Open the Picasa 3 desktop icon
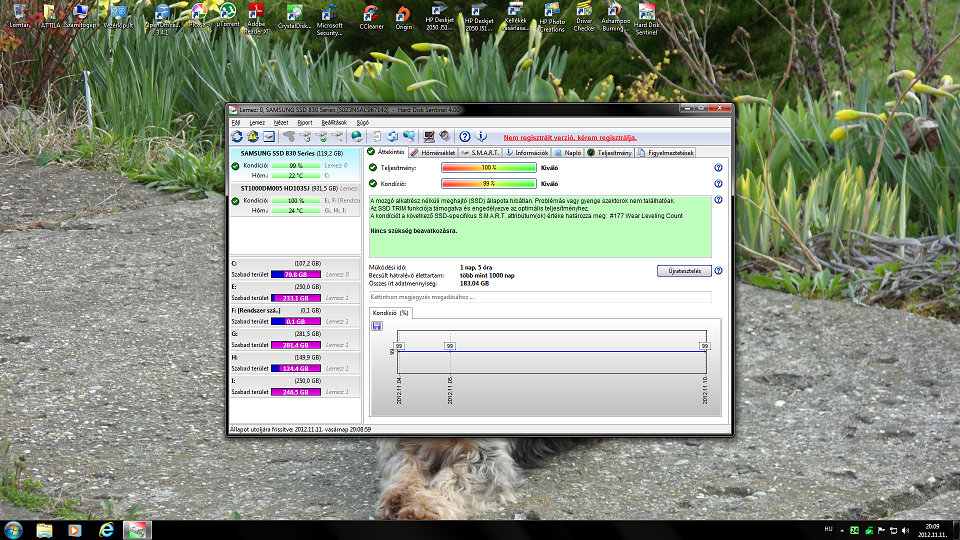The image size is (960, 540). (199, 17)
